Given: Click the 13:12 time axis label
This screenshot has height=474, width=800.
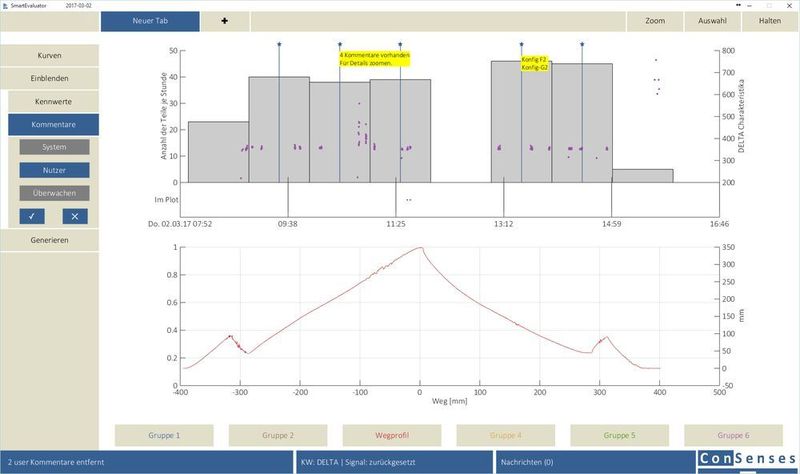Looking at the screenshot, I should 504,223.
